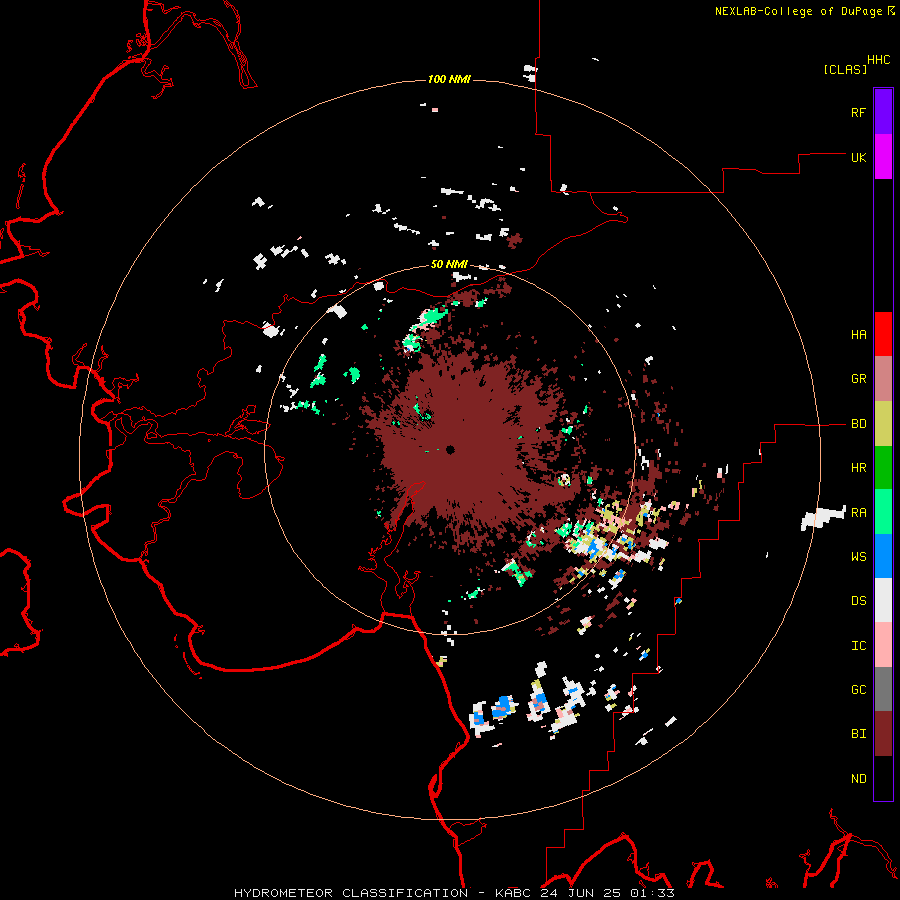Click the GC gray legend swatch
The width and height of the screenshot is (900, 900).
click(x=883, y=689)
